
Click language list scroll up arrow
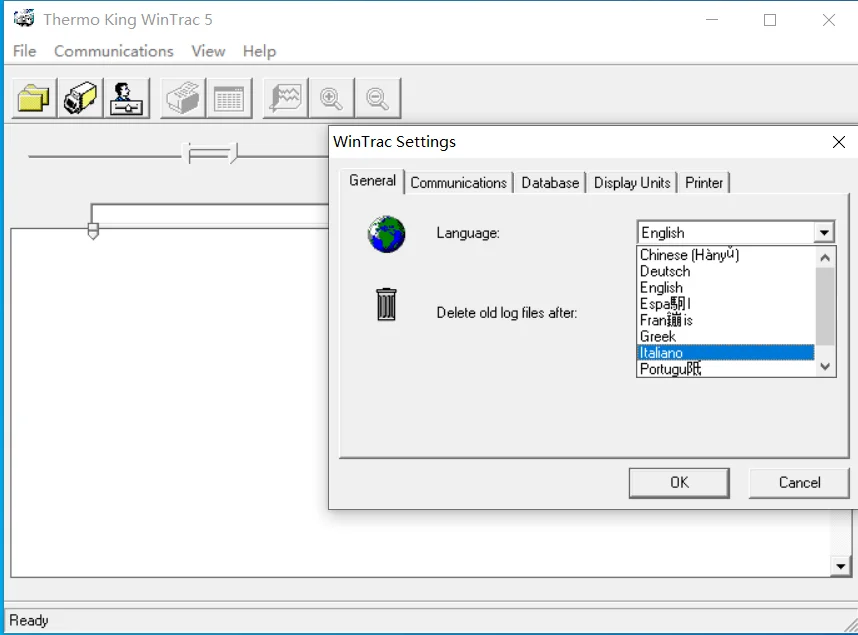825,257
